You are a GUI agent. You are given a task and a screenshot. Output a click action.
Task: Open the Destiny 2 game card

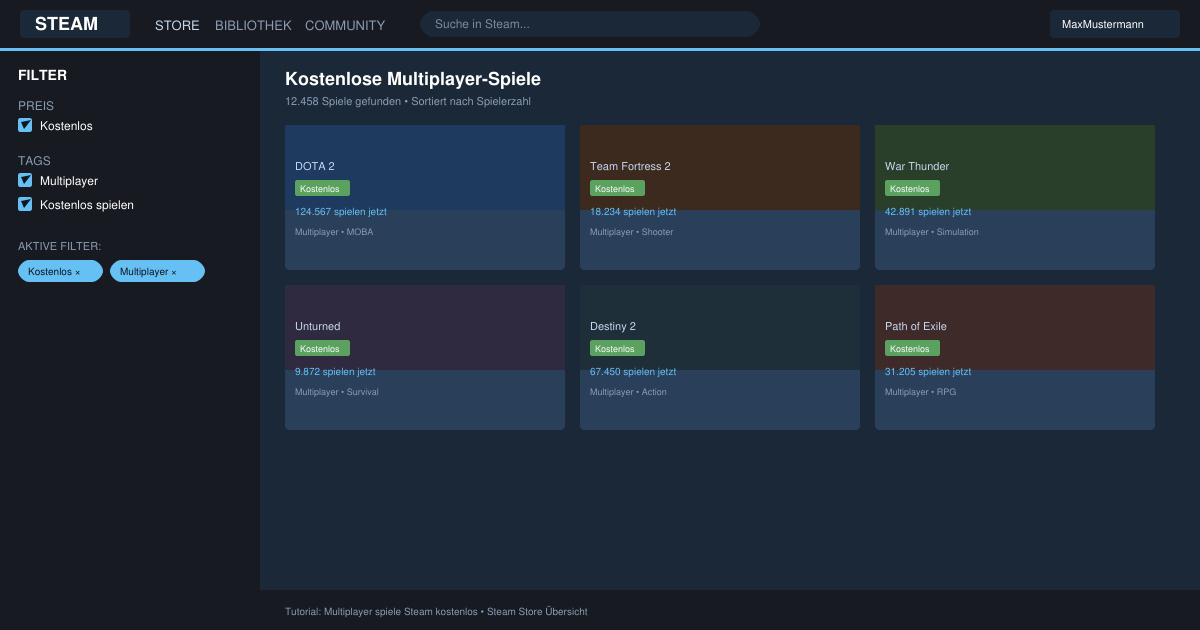pyautogui.click(x=720, y=357)
